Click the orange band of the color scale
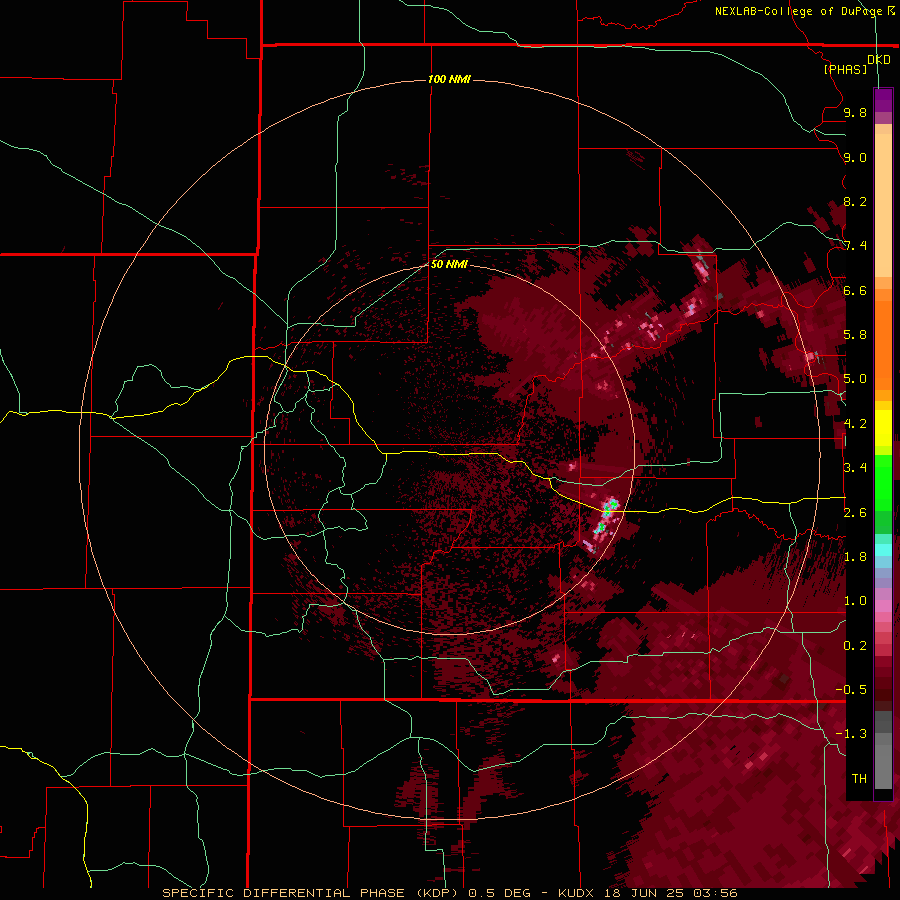The image size is (900, 900). point(883,340)
